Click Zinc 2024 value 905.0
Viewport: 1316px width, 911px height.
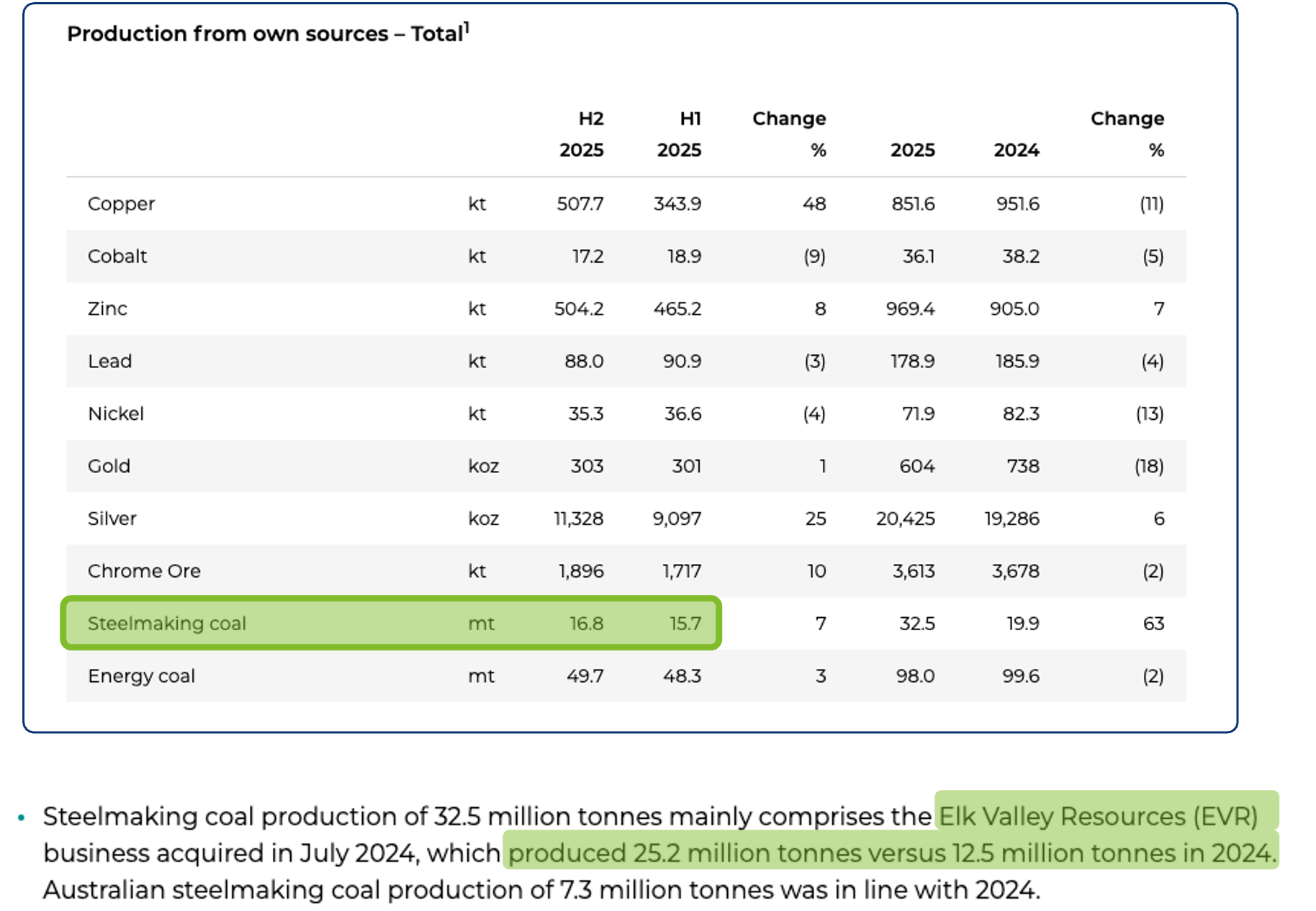(1014, 309)
